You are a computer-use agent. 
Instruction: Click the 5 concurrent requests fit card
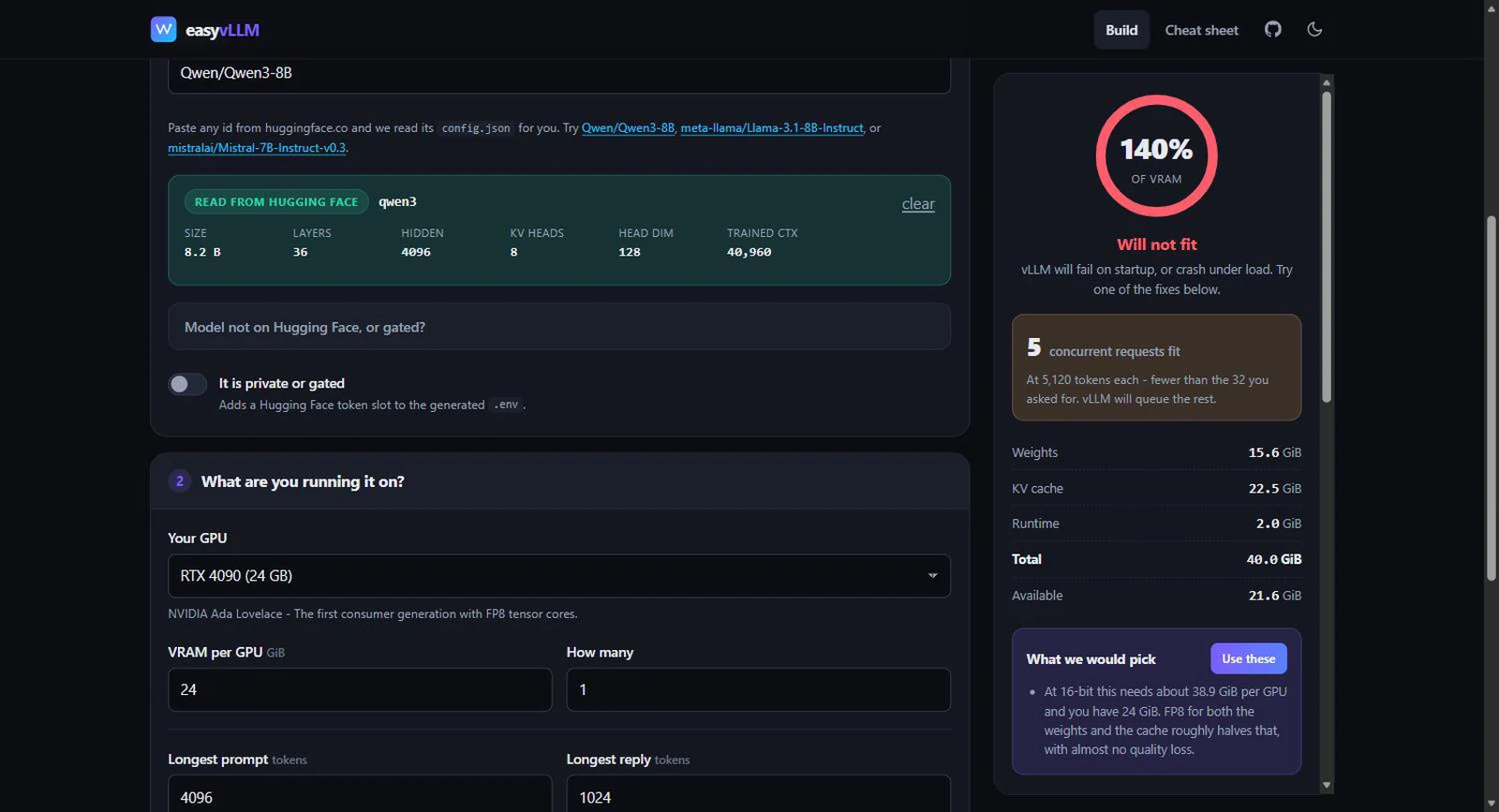pos(1156,367)
